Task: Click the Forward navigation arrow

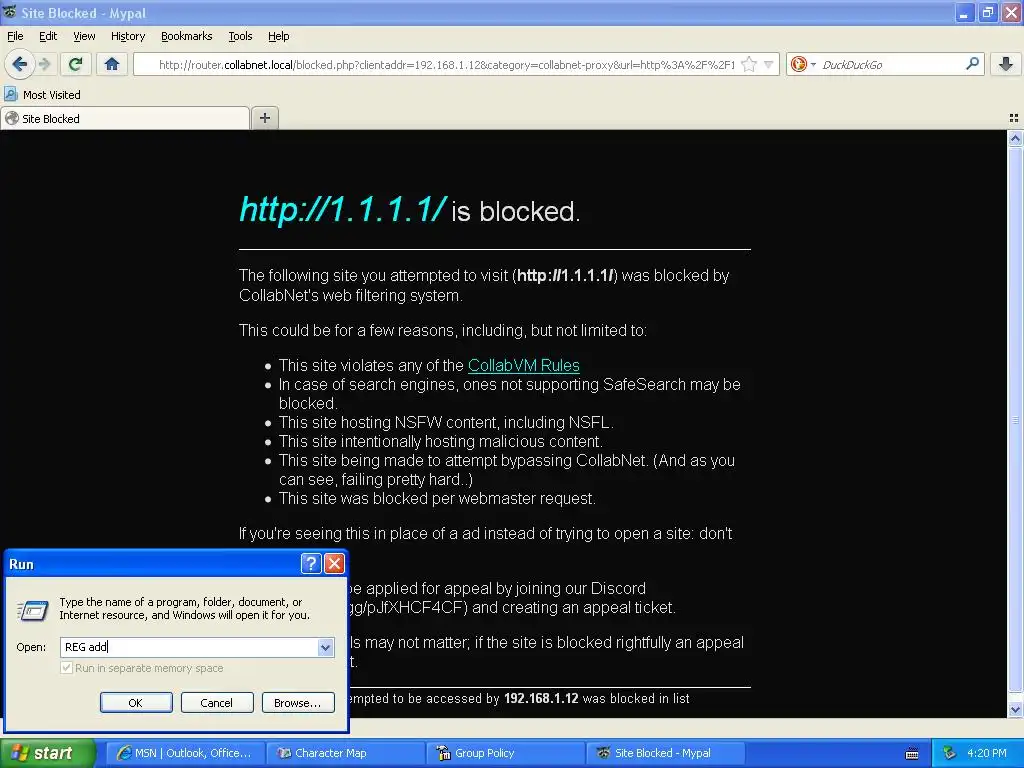Action: 44,64
